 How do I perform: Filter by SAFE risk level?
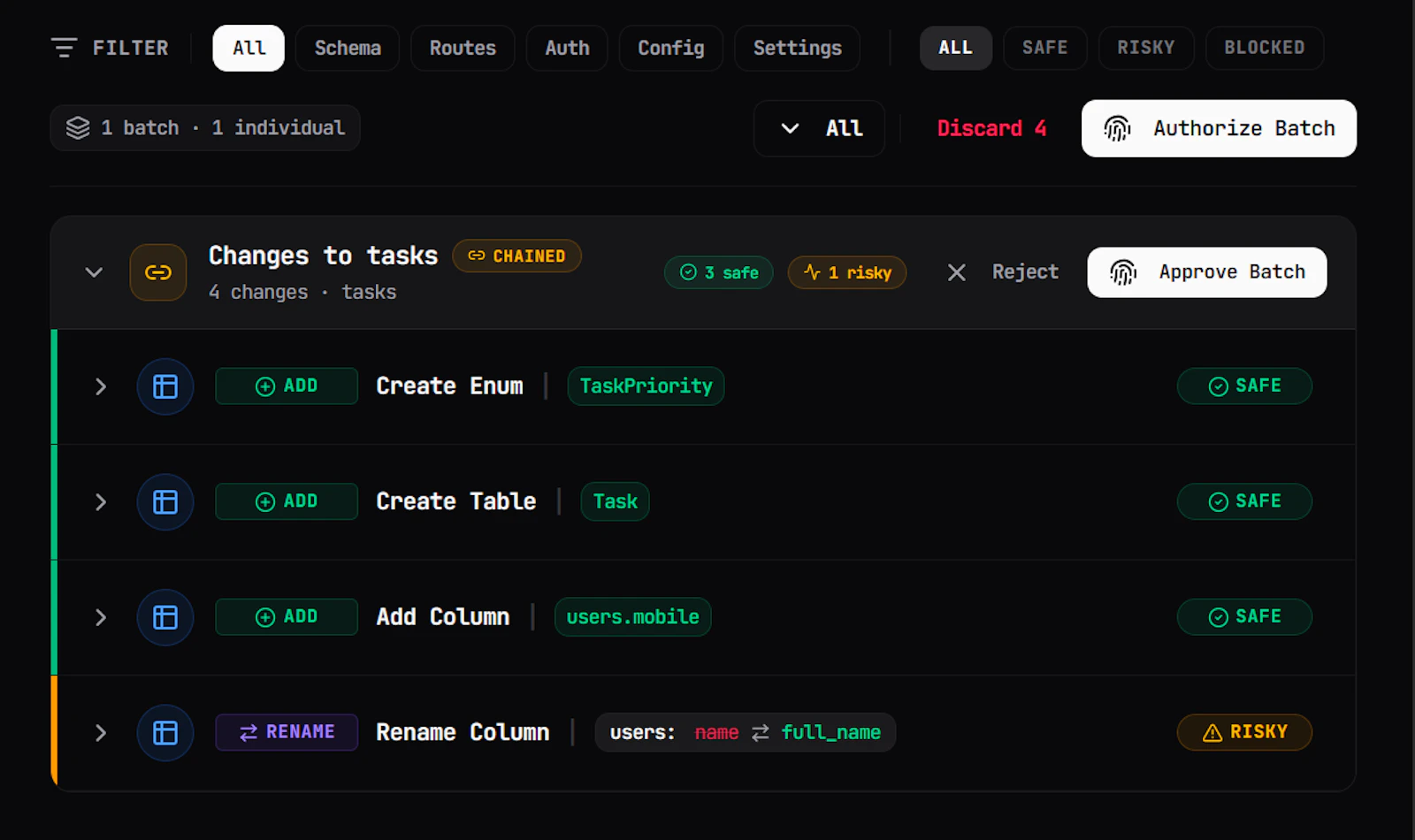click(1045, 48)
